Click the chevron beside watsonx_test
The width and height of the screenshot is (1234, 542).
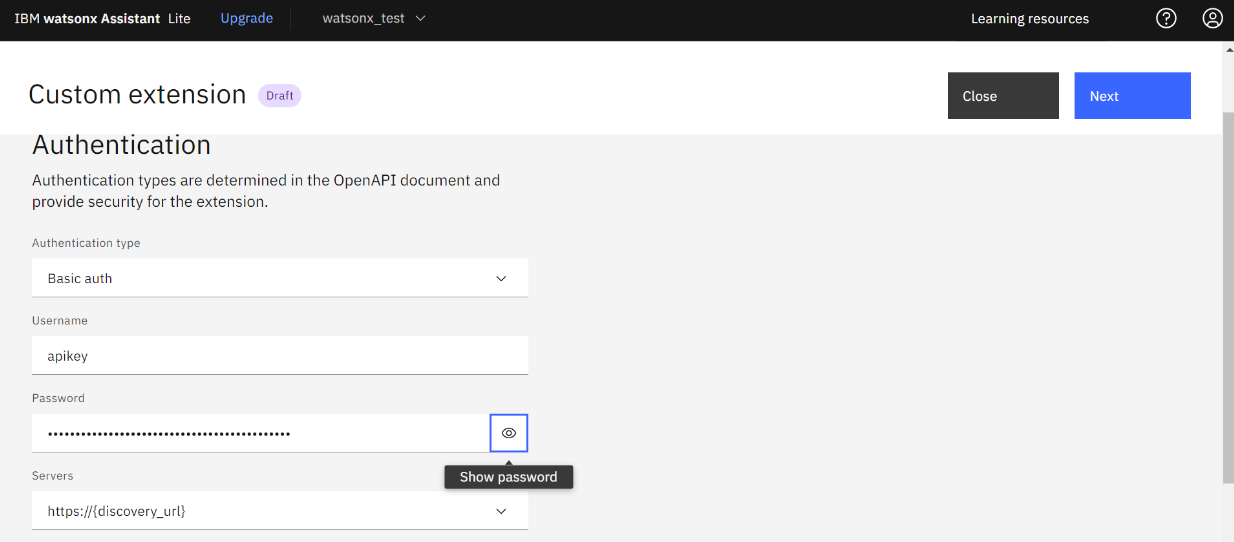tap(420, 18)
